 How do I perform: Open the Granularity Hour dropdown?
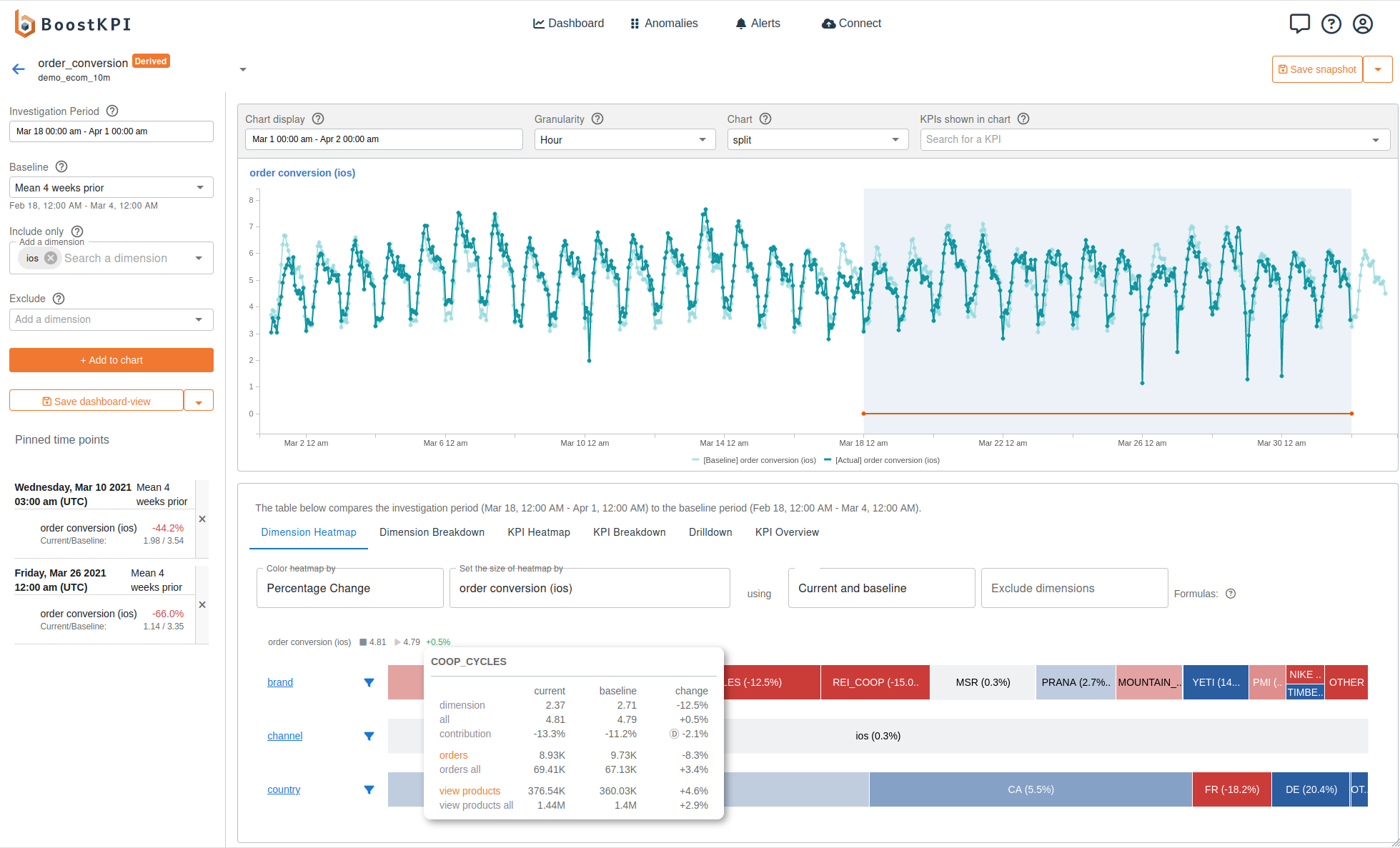(625, 139)
